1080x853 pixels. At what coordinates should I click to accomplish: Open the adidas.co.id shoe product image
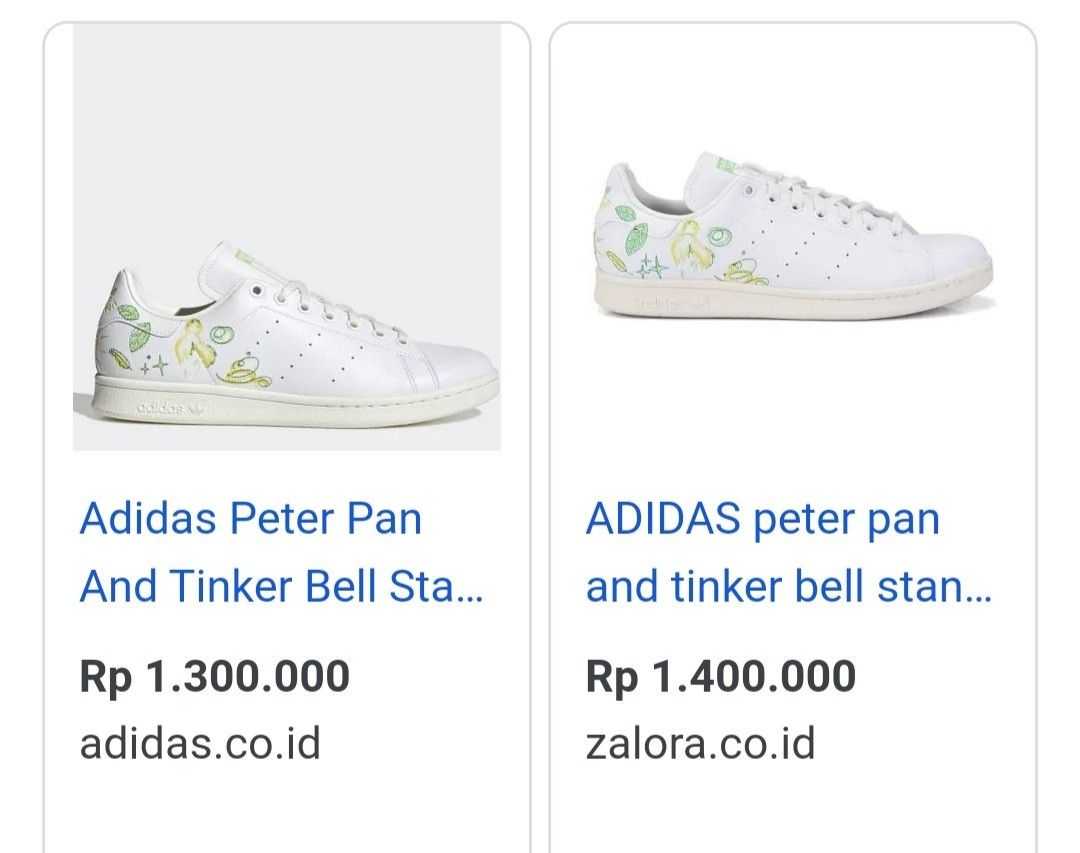[x=287, y=237]
